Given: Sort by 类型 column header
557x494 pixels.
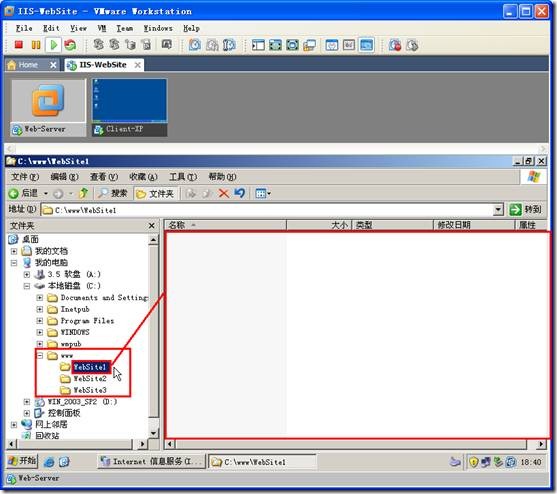Looking at the screenshot, I should tap(393, 225).
